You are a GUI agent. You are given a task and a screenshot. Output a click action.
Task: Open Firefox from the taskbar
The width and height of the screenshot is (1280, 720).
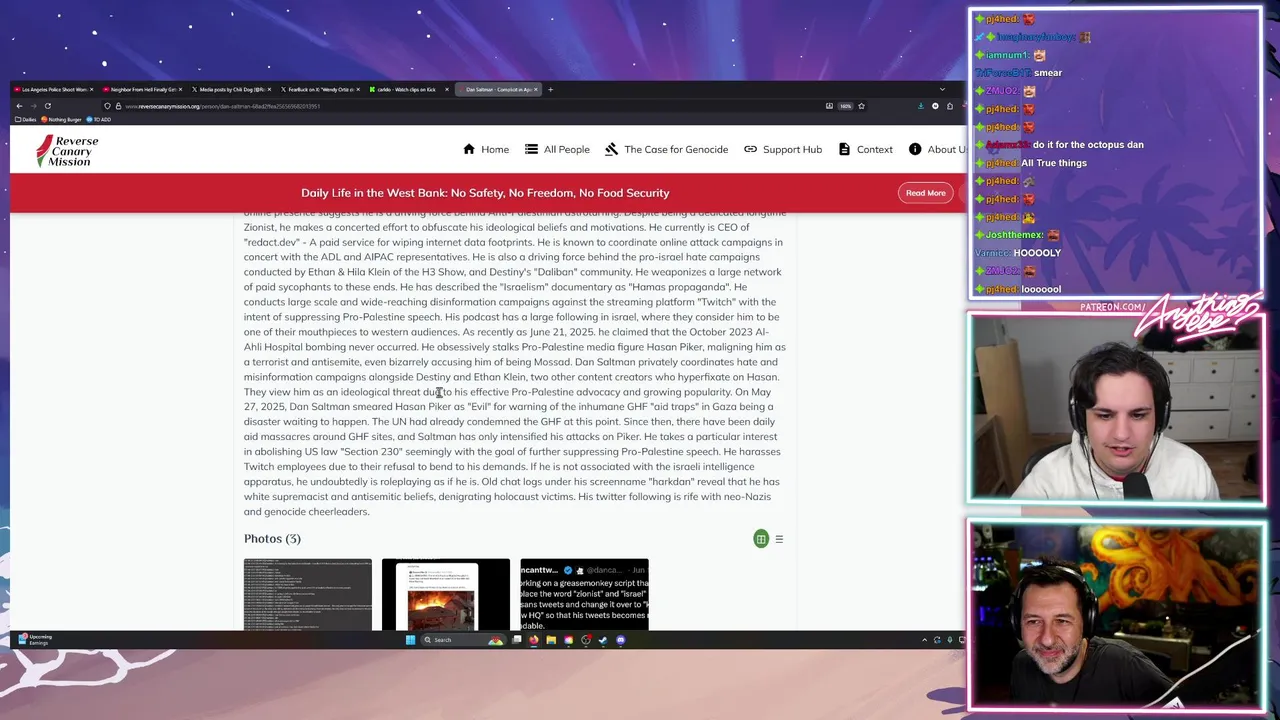pos(534,640)
